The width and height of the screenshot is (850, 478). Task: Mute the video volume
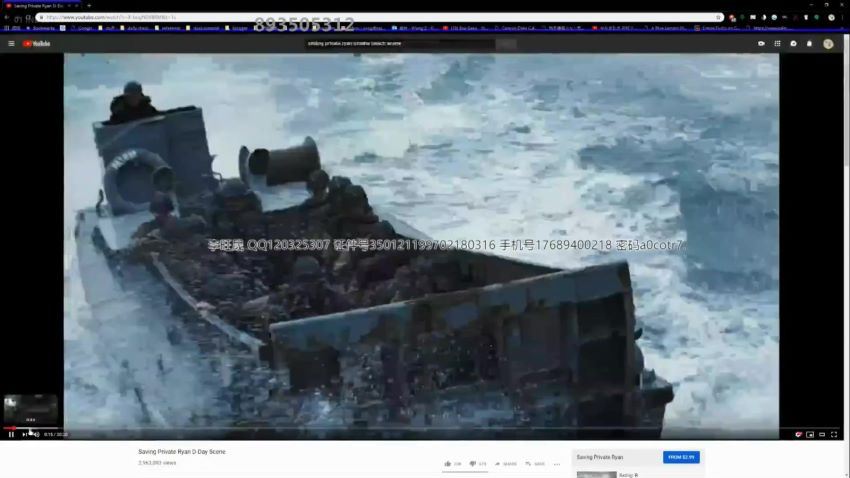pyautogui.click(x=36, y=434)
